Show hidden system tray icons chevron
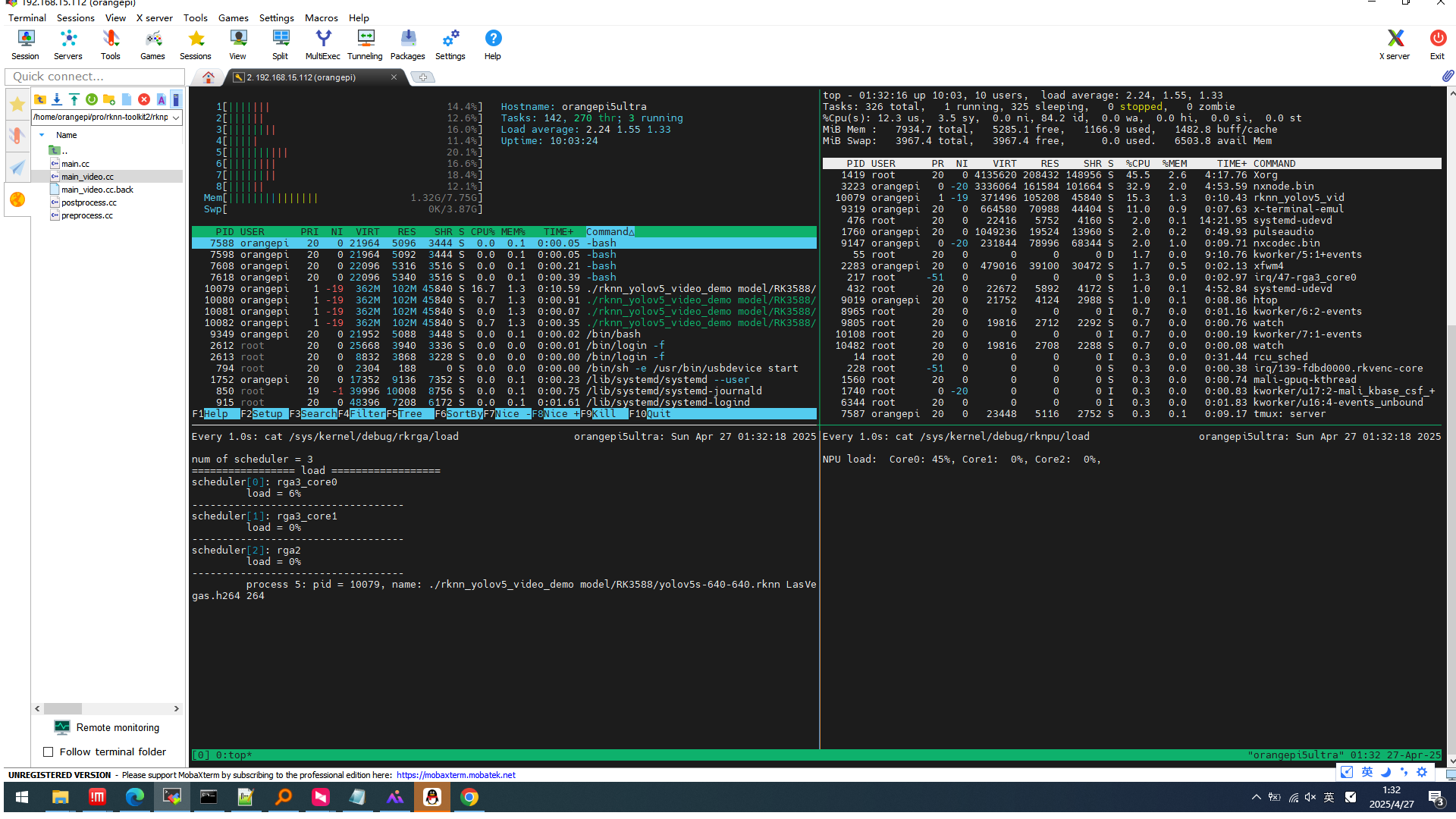Image resolution: width=1456 pixels, height=819 pixels. point(1256,797)
